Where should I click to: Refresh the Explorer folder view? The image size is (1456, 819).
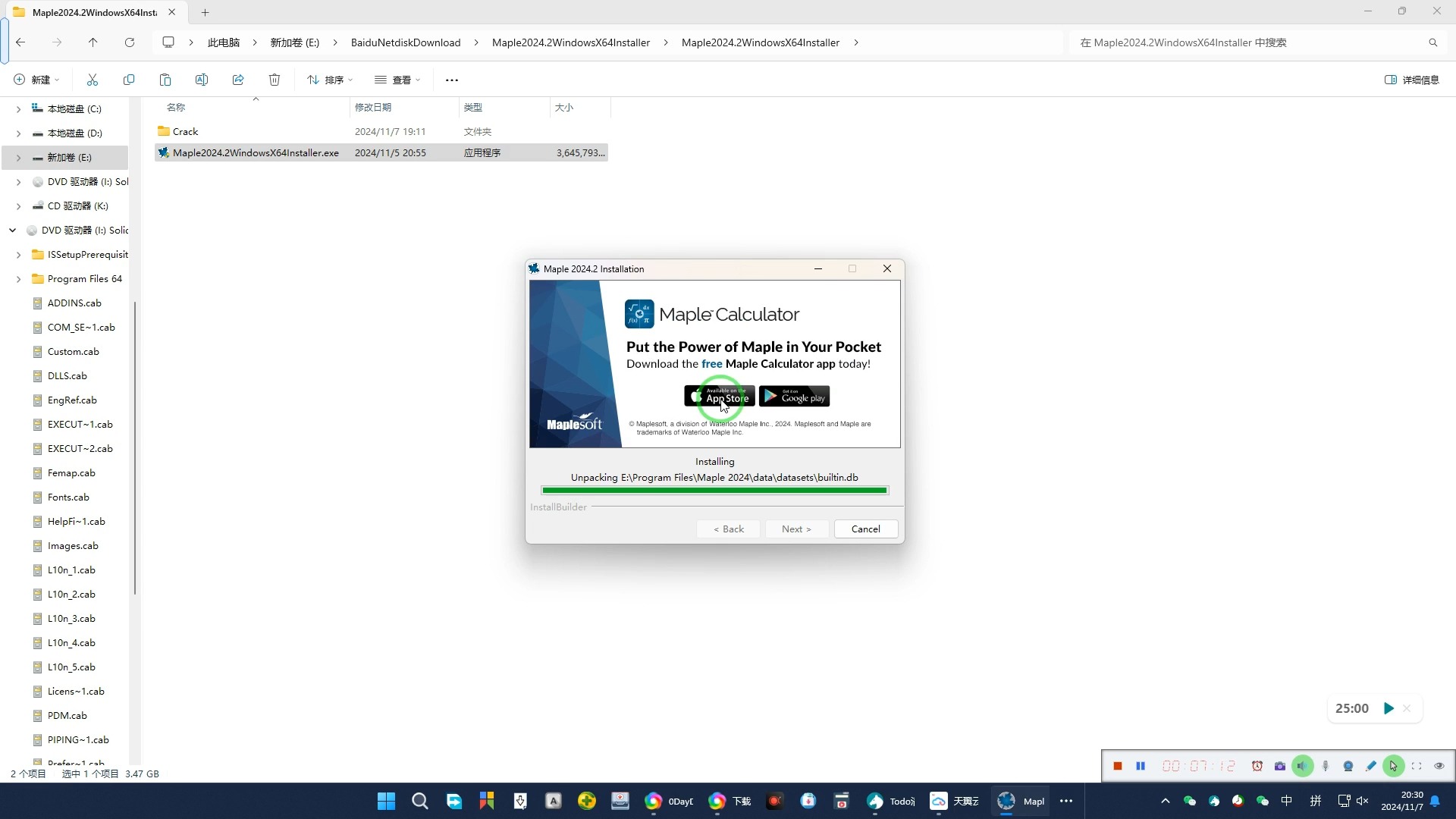pyautogui.click(x=130, y=42)
